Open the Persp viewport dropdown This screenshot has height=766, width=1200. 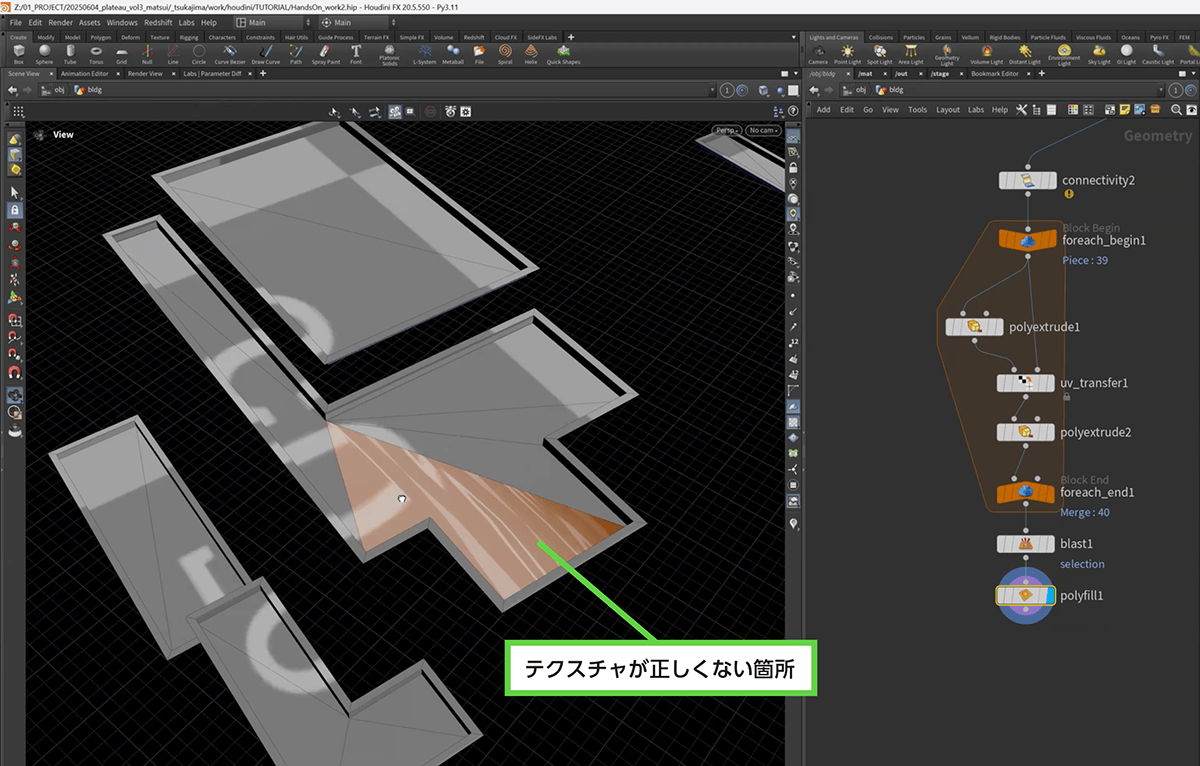point(726,130)
